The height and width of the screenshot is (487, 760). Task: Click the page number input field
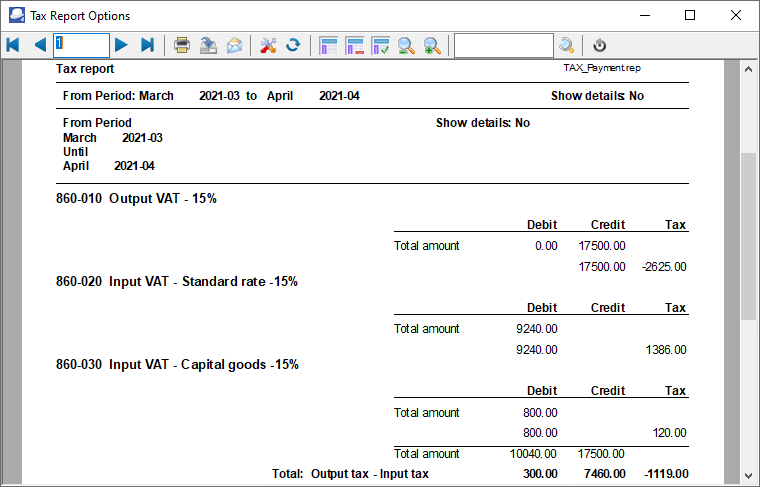tap(81, 45)
